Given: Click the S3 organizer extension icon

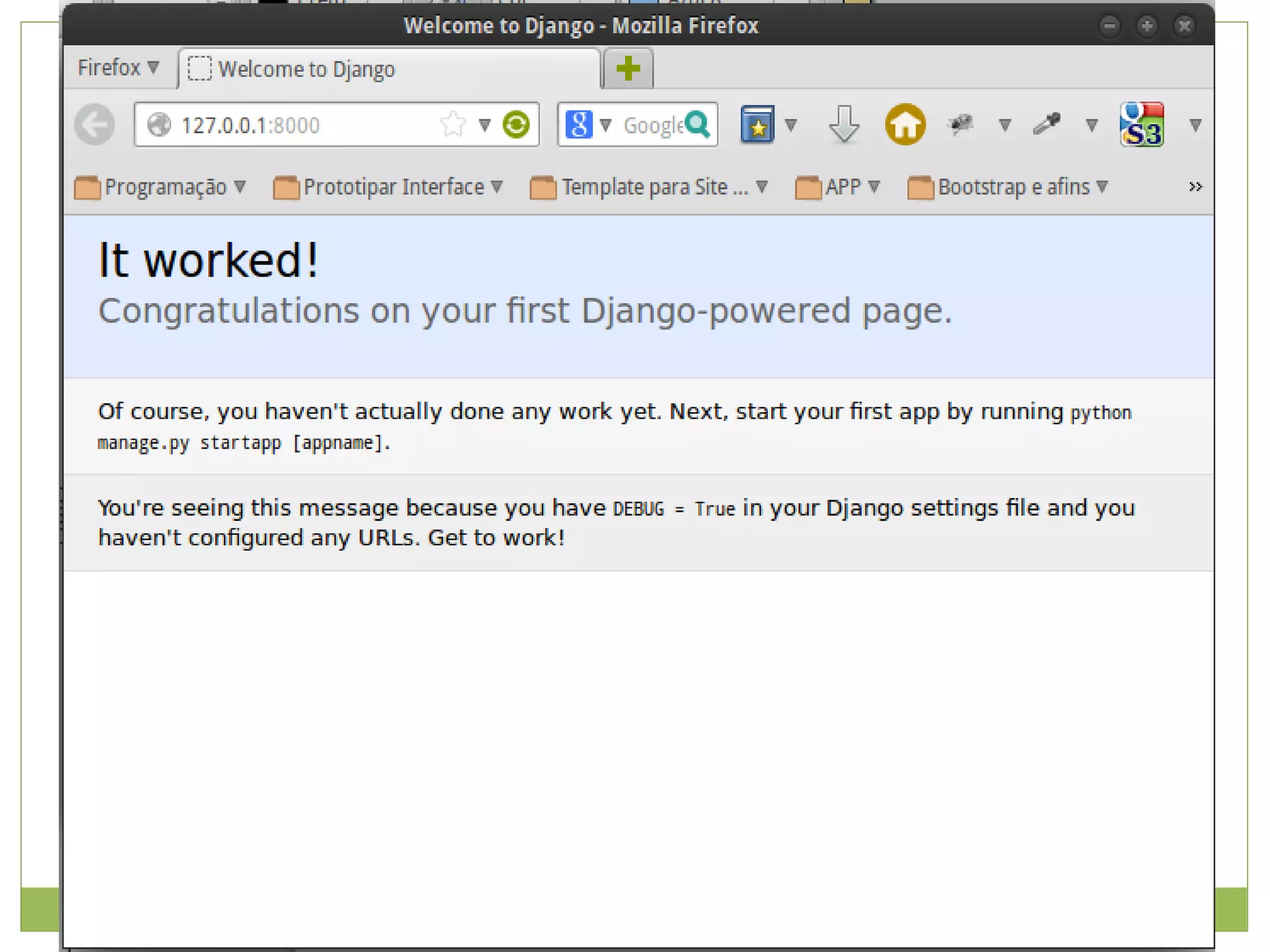Looking at the screenshot, I should [1142, 125].
